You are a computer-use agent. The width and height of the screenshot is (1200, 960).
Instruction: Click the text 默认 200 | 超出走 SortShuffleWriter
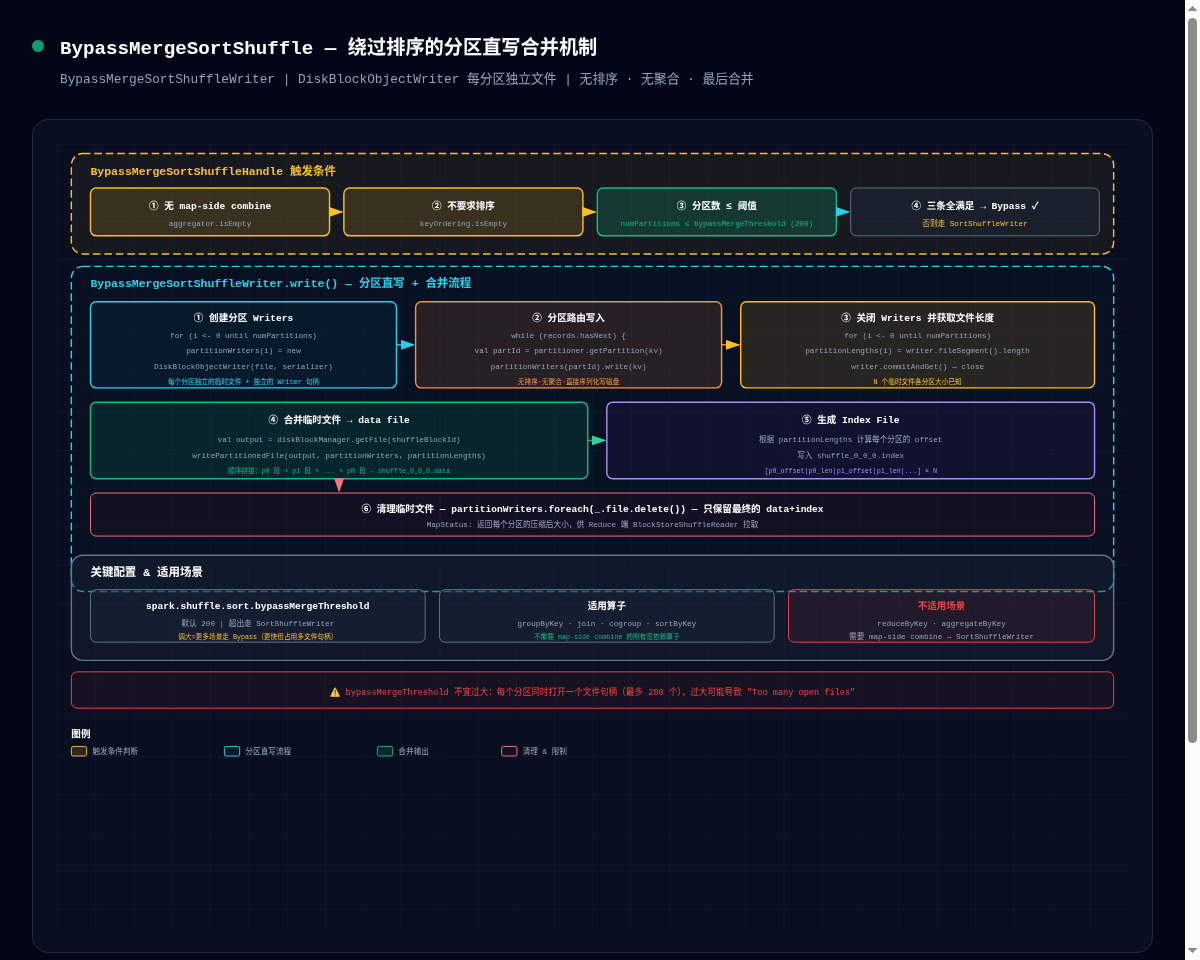(x=258, y=623)
